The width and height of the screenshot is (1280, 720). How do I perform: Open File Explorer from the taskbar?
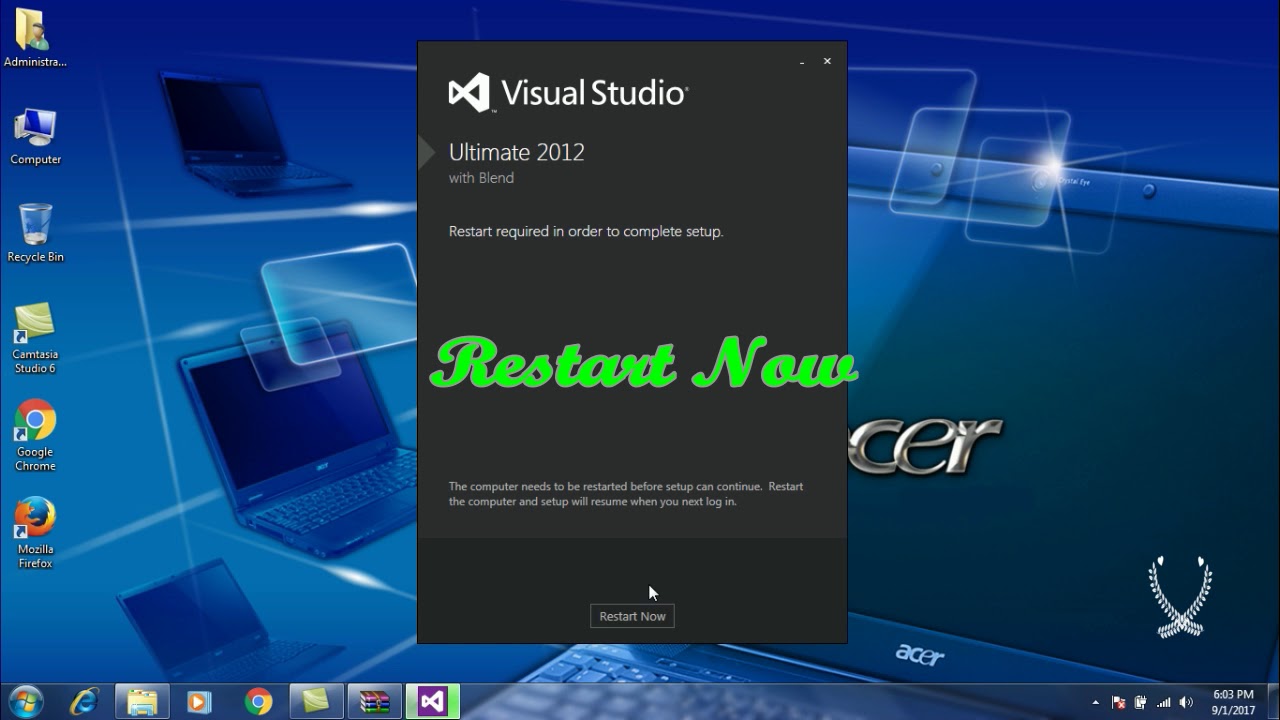[x=142, y=702]
